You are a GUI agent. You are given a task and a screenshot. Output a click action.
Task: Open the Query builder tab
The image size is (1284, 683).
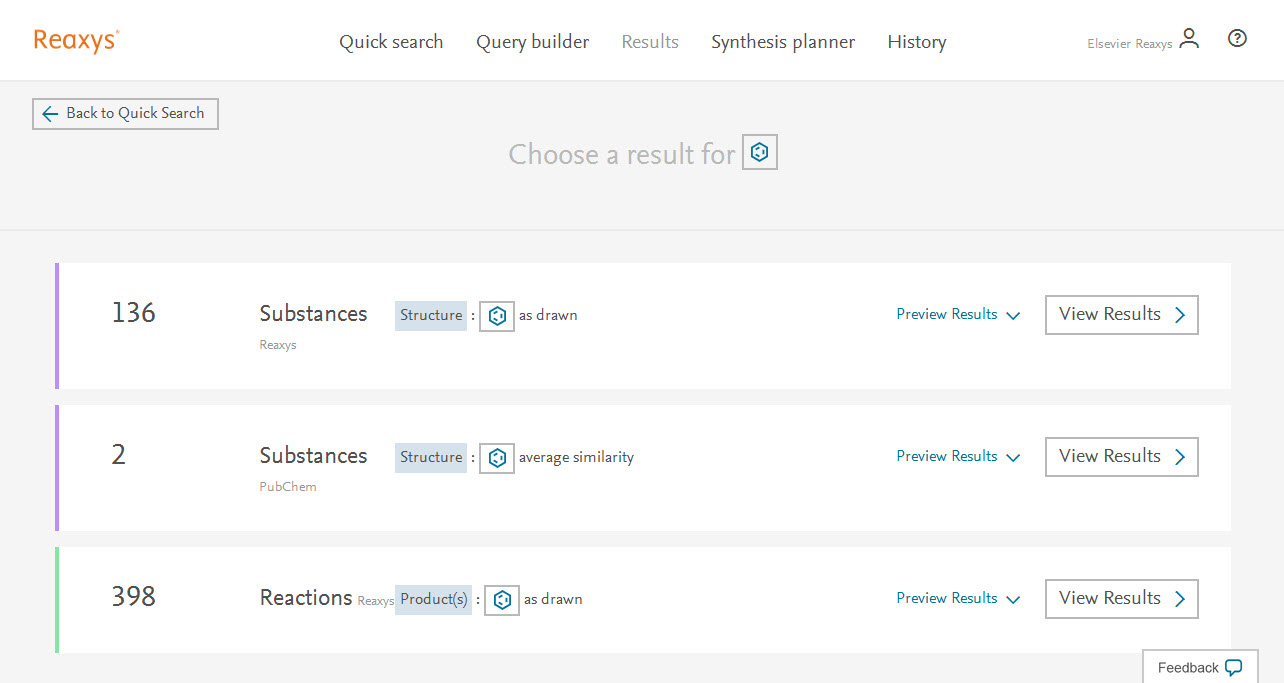[x=532, y=42]
